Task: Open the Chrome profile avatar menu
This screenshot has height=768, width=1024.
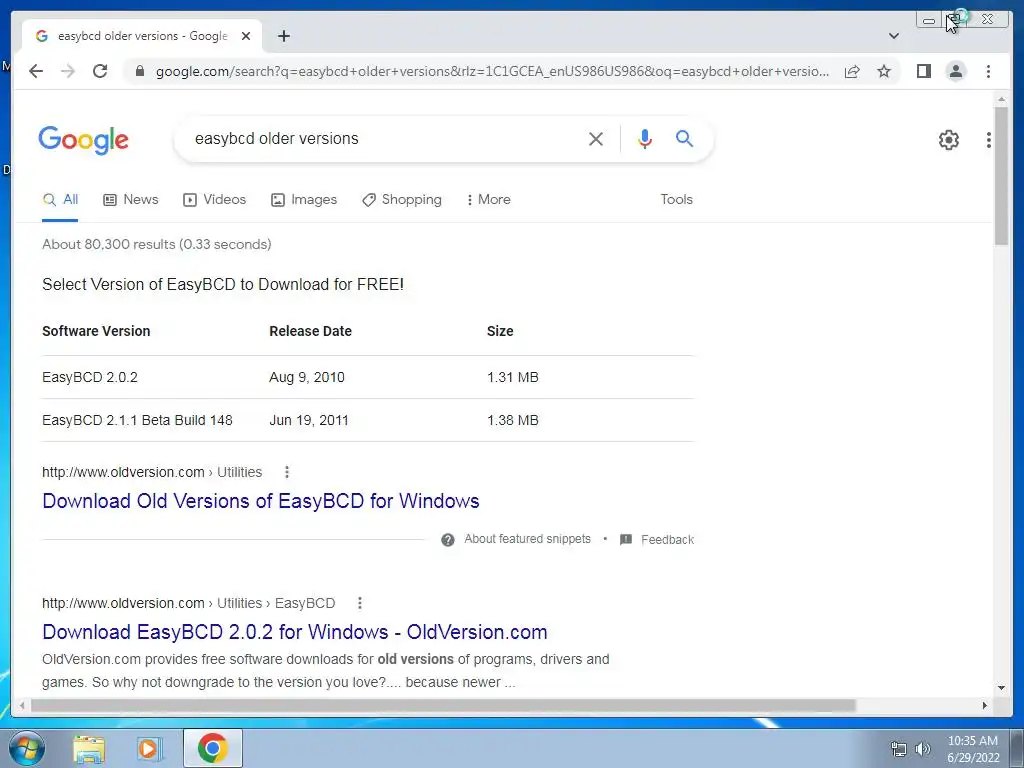Action: tap(955, 71)
